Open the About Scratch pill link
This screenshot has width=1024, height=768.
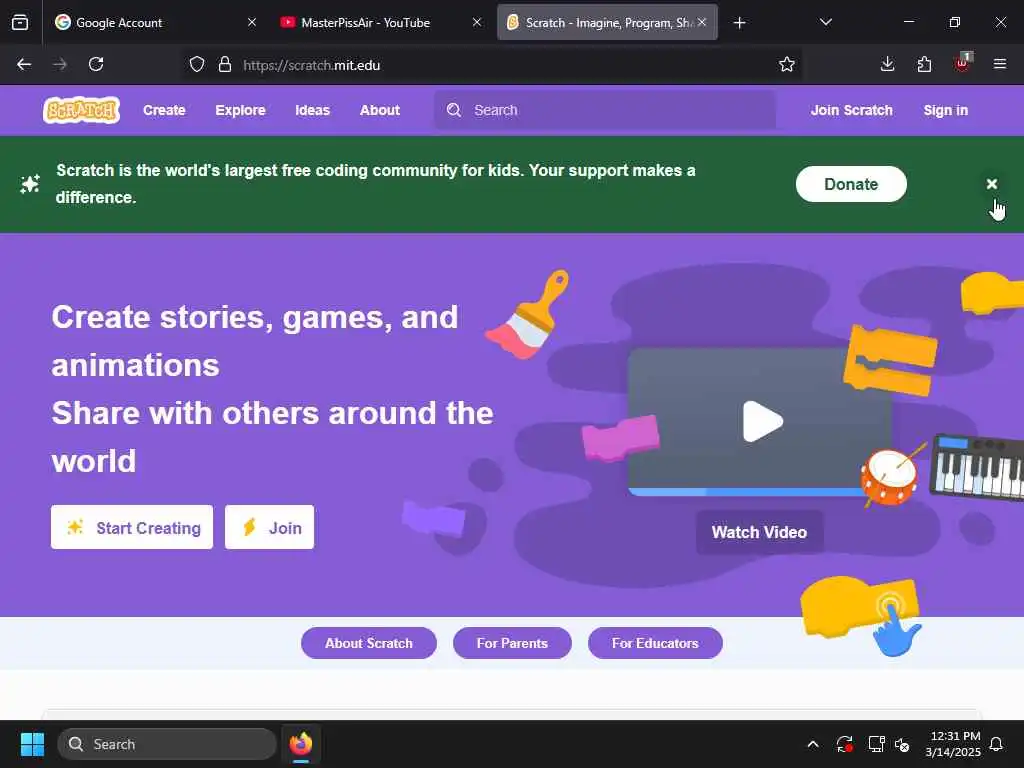pyautogui.click(x=369, y=643)
